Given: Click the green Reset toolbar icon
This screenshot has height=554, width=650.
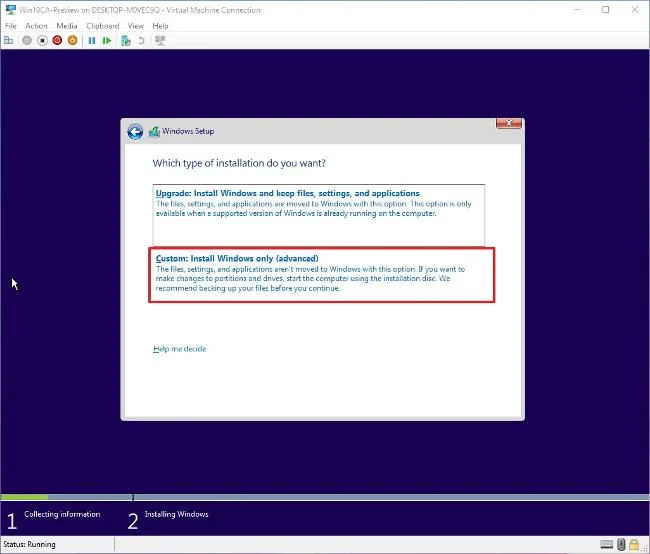Looking at the screenshot, I should (x=107, y=41).
